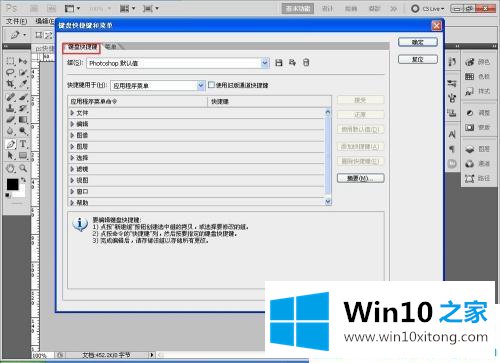Image resolution: width=500 pixels, height=363 pixels.
Task: Select the Lasso tool in toolbox
Action: click(x=11, y=73)
